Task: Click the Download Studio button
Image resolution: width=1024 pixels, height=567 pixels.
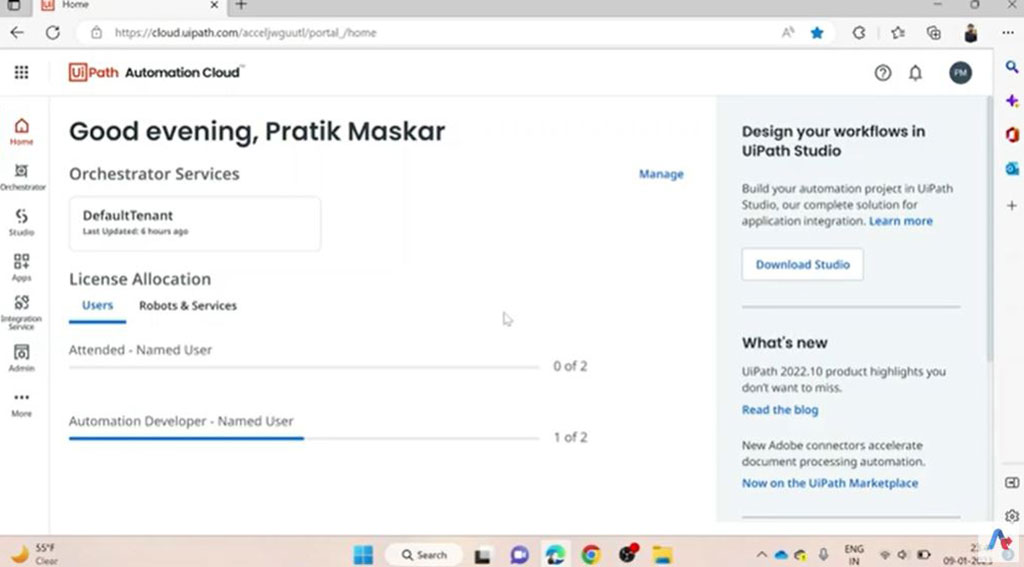Action: (803, 265)
